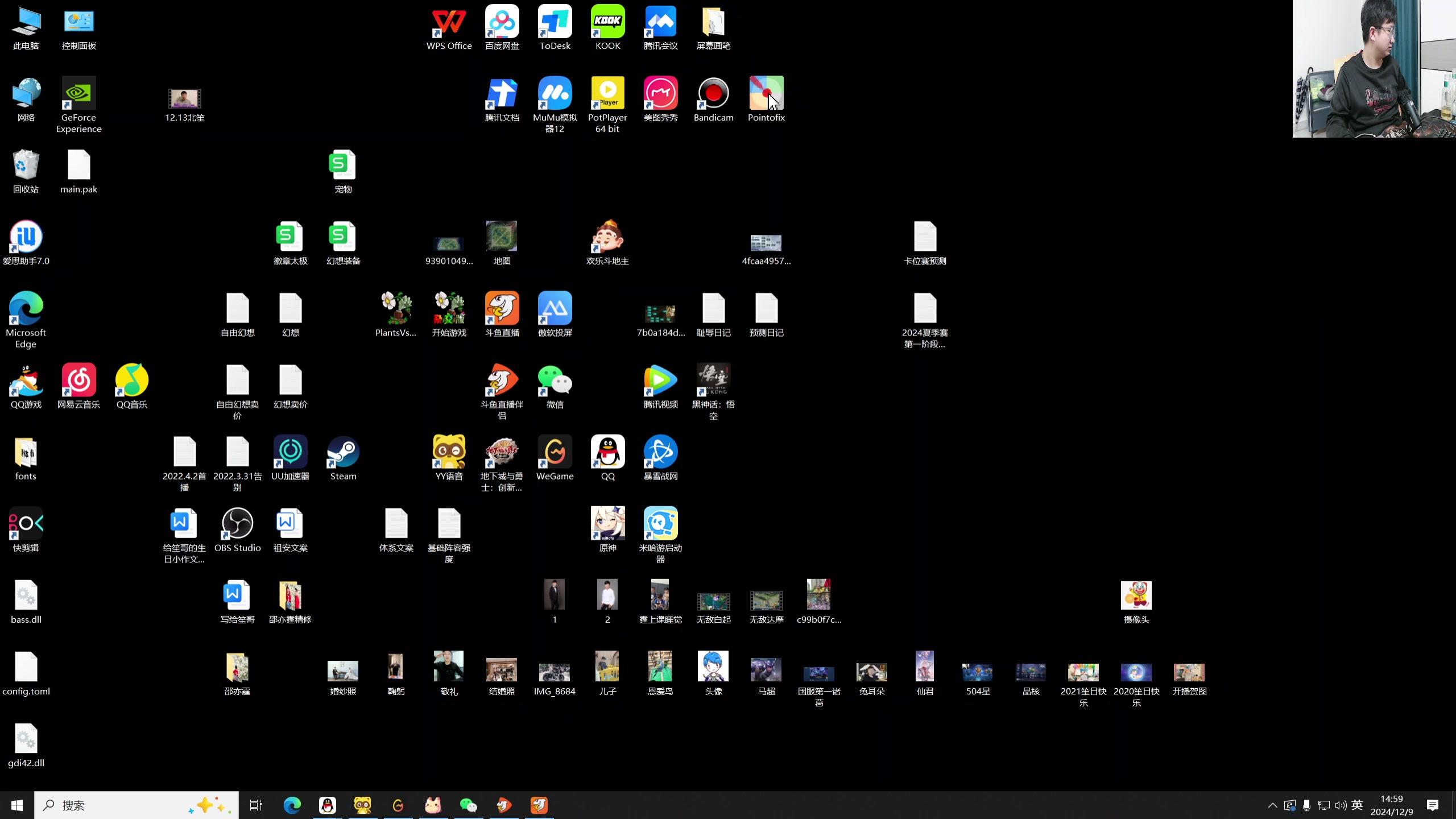Select the OBS Studio icon

tap(237, 530)
